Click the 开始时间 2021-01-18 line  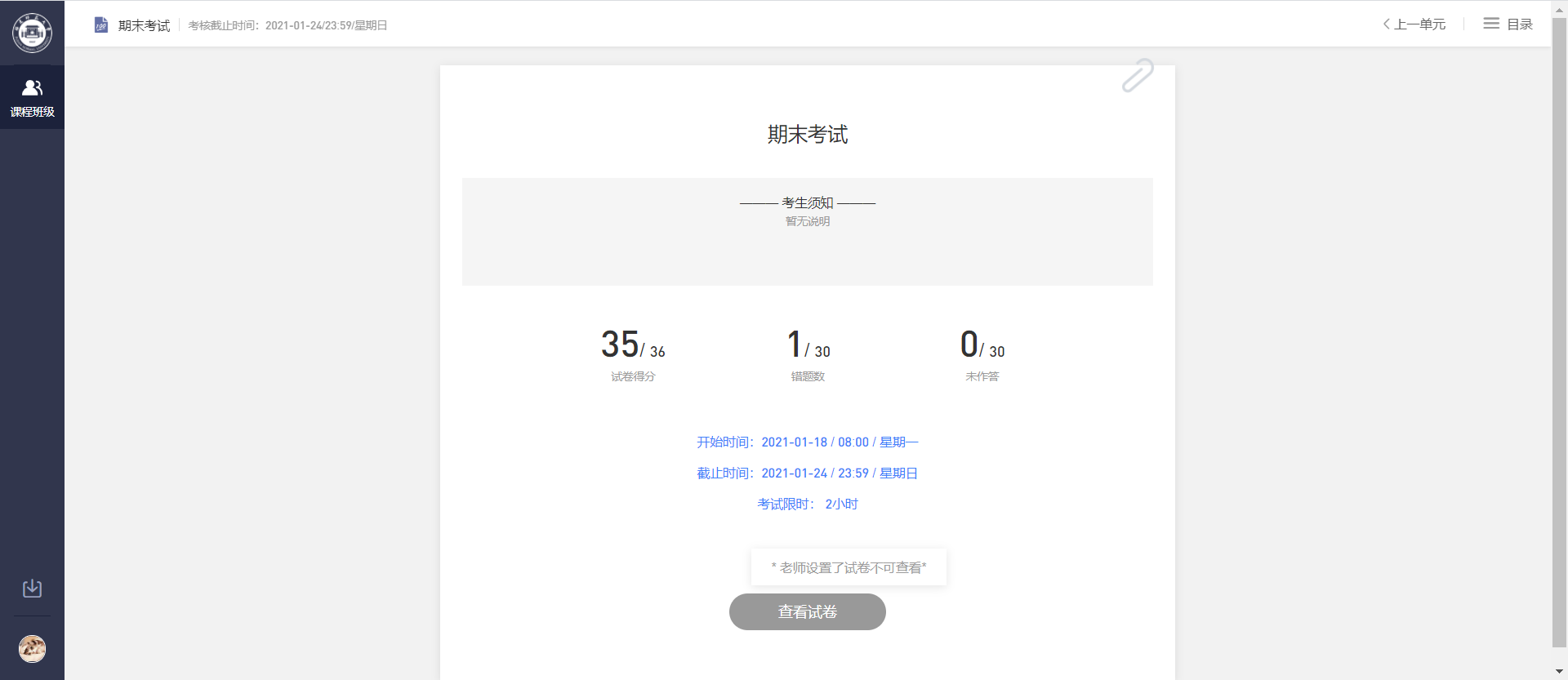[807, 442]
